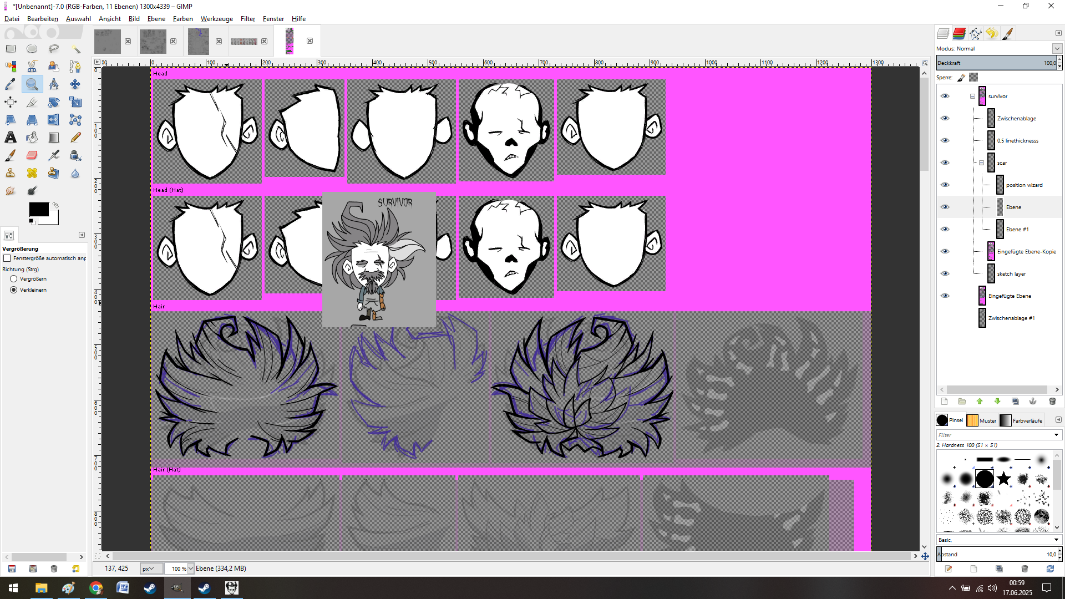Choose the Eraser tool in toolbox
The width and height of the screenshot is (1065, 599).
pos(32,155)
